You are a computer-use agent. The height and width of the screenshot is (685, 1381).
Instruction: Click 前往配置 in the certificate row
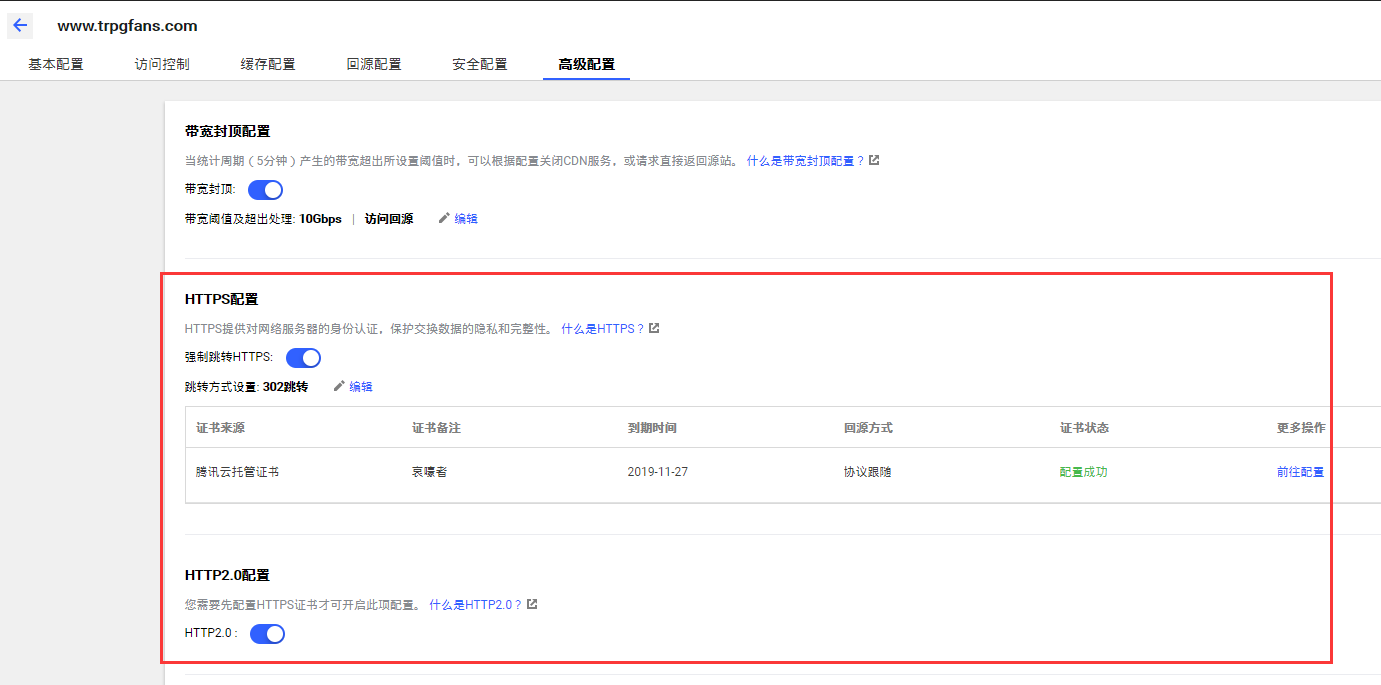pyautogui.click(x=1300, y=472)
